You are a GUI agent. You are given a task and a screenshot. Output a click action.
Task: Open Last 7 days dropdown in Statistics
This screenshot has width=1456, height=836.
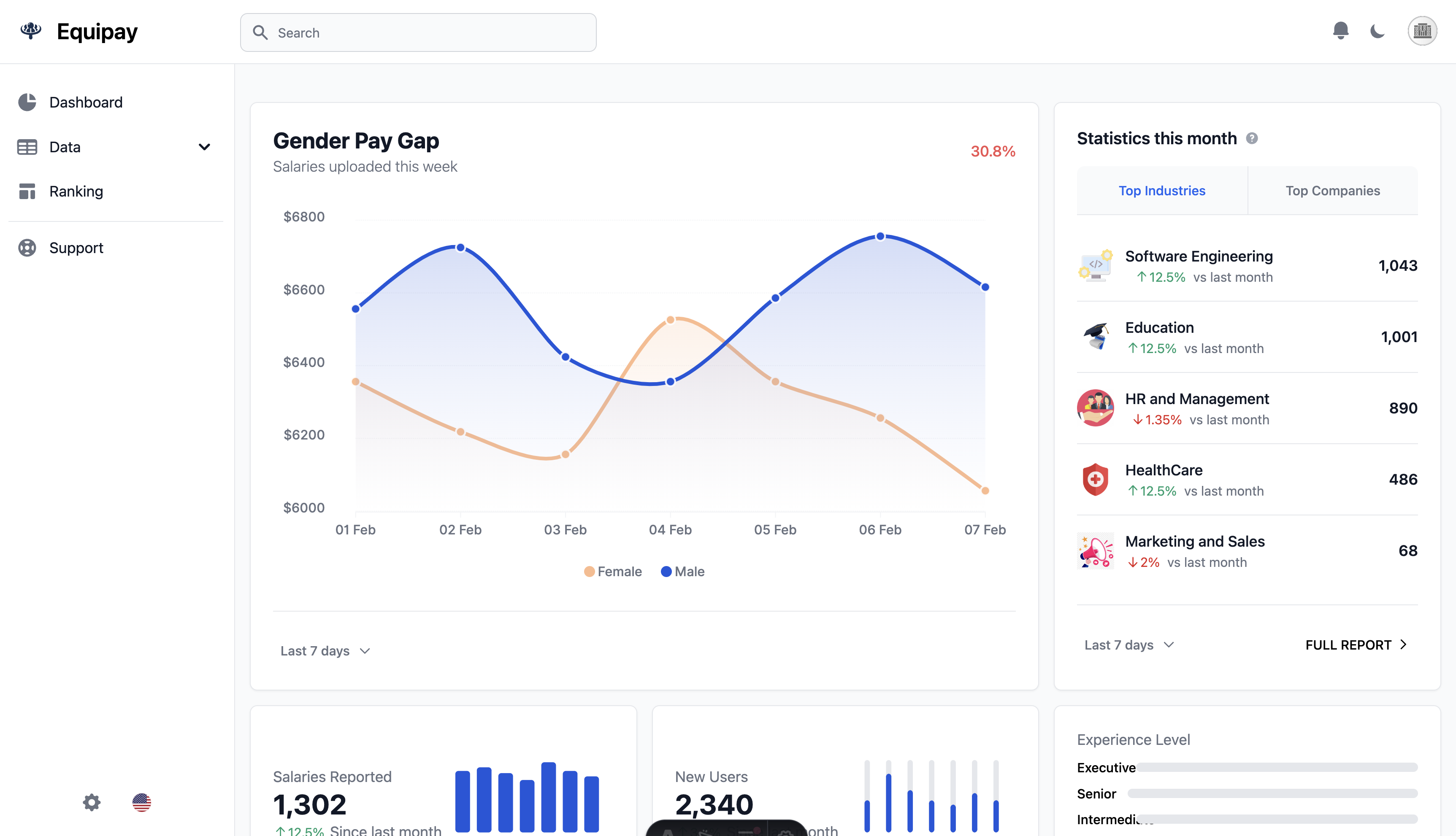click(1129, 645)
